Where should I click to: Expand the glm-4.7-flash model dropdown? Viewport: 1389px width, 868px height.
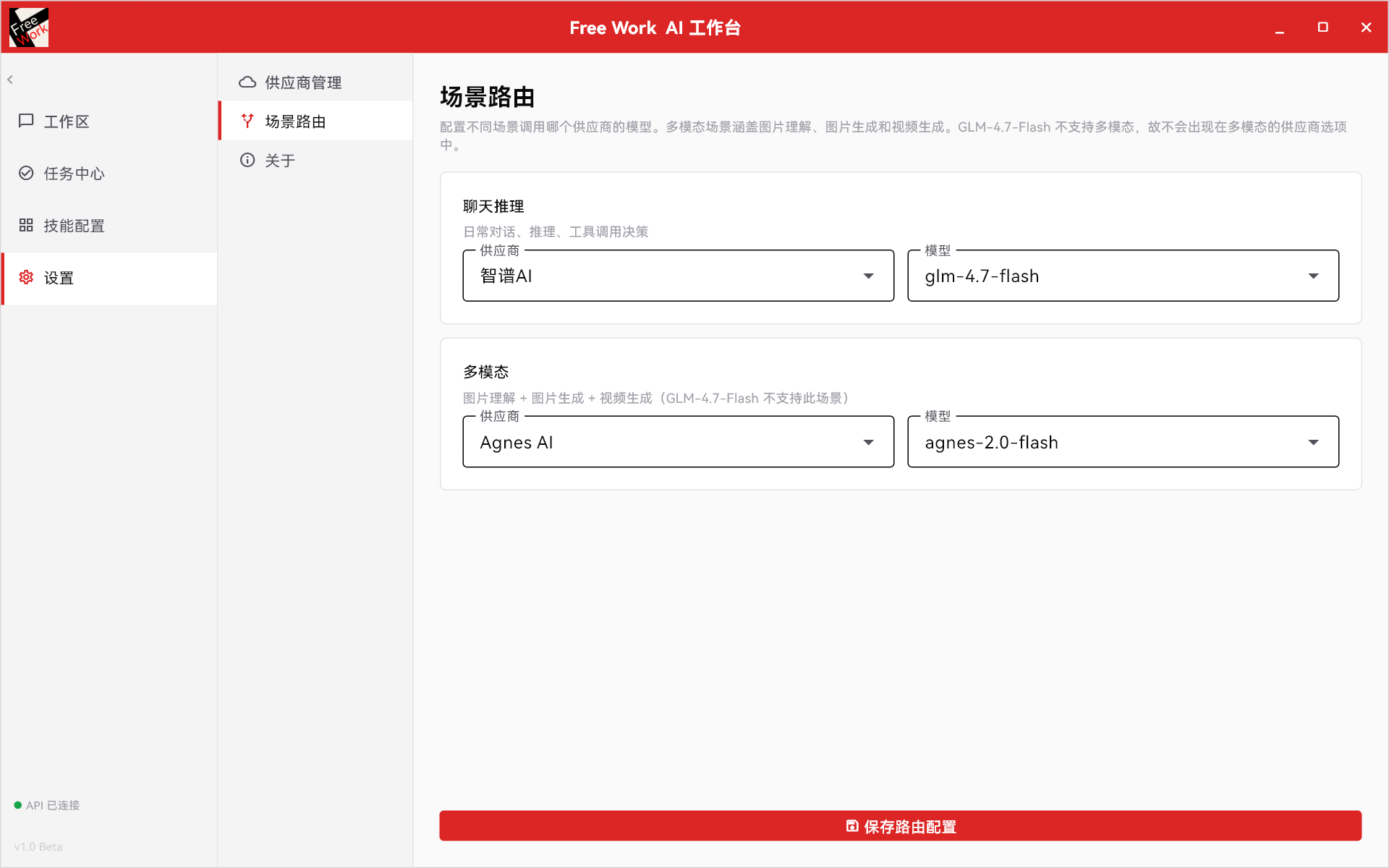[1123, 276]
